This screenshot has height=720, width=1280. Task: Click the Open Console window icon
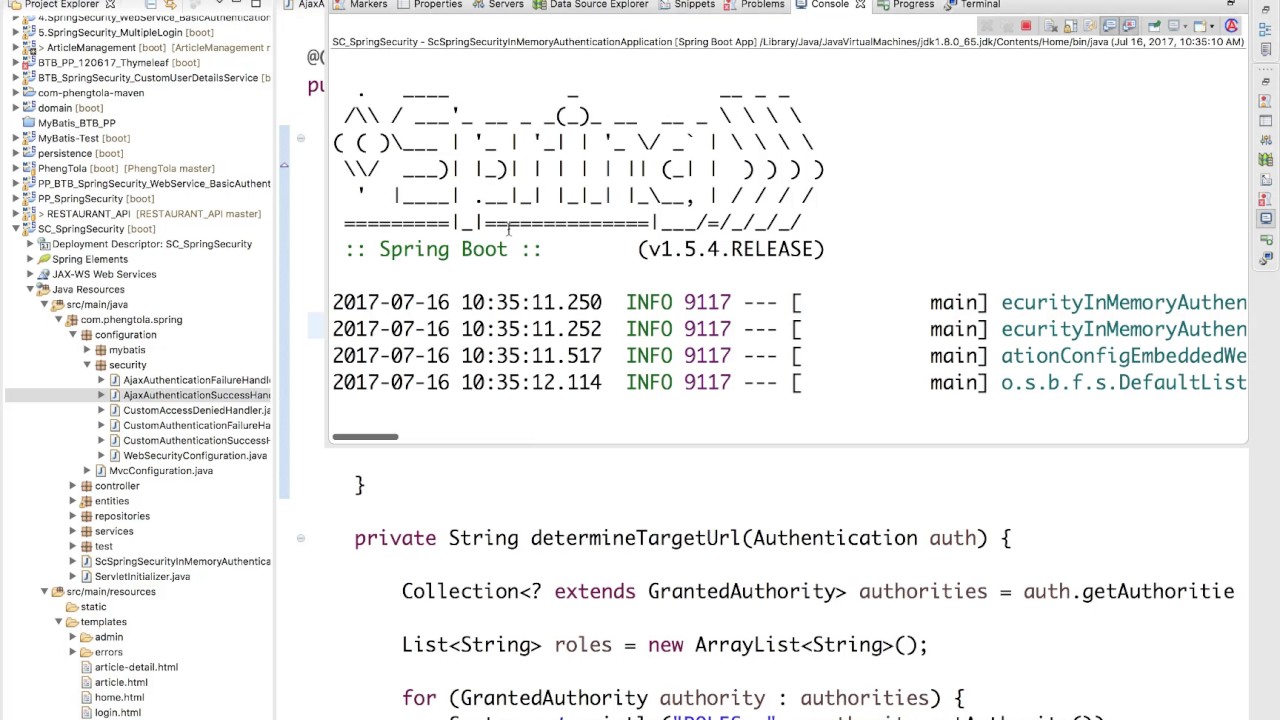tap(1199, 26)
